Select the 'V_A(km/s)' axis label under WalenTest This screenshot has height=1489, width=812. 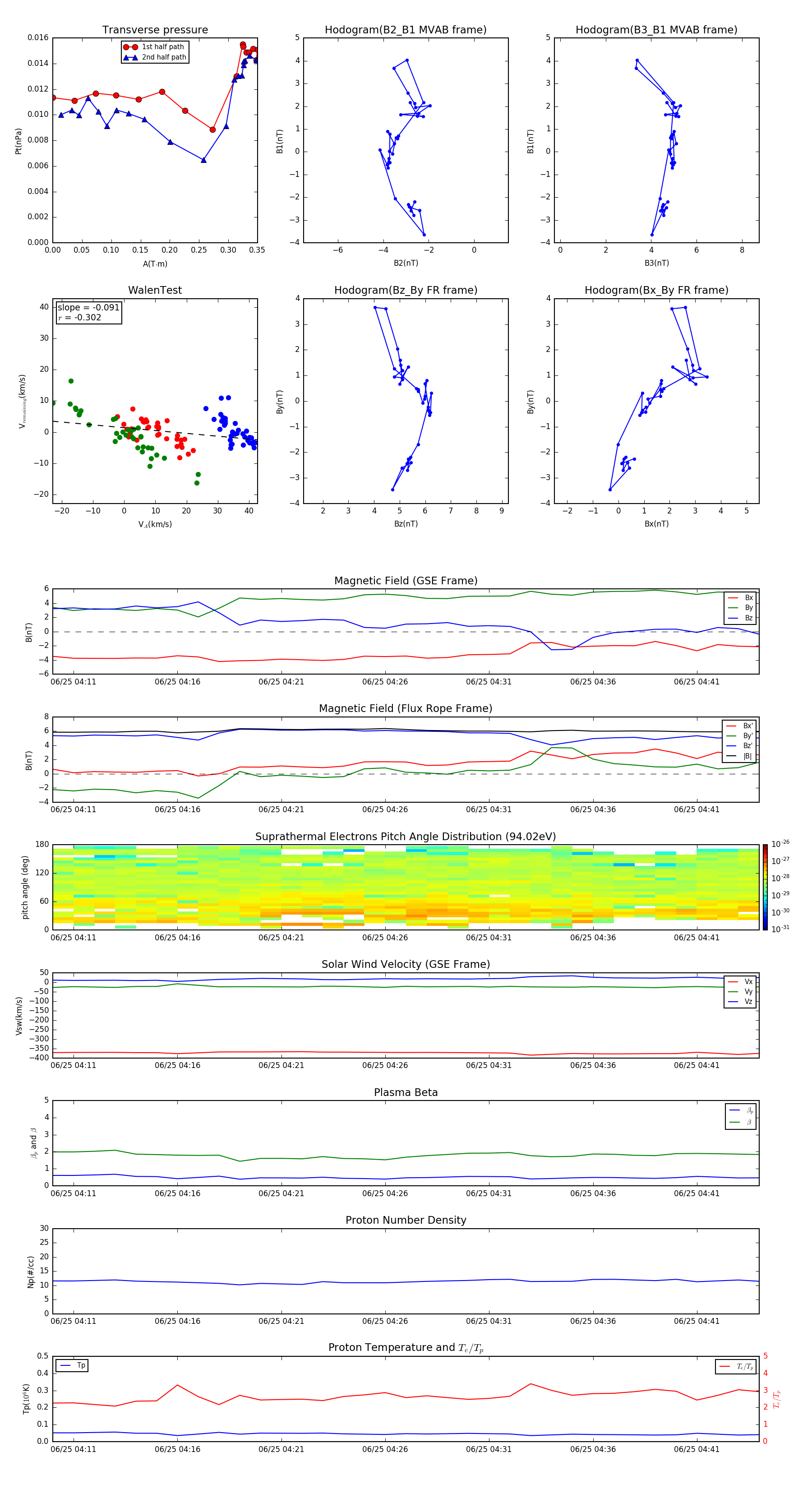(x=155, y=524)
